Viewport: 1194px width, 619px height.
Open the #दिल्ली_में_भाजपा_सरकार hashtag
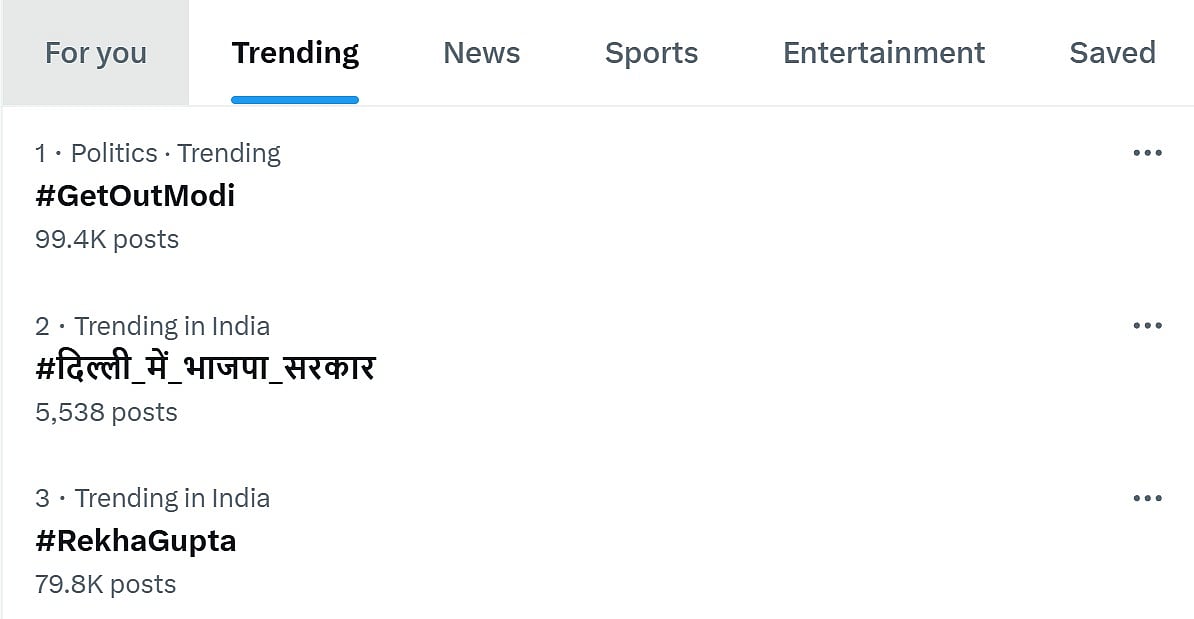205,368
